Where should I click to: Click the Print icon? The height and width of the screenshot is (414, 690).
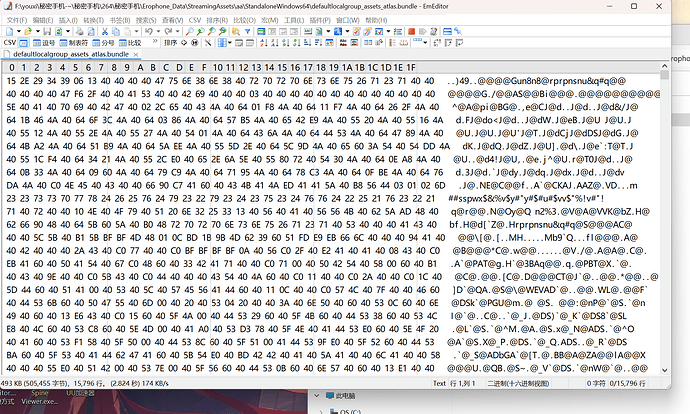(x=80, y=31)
